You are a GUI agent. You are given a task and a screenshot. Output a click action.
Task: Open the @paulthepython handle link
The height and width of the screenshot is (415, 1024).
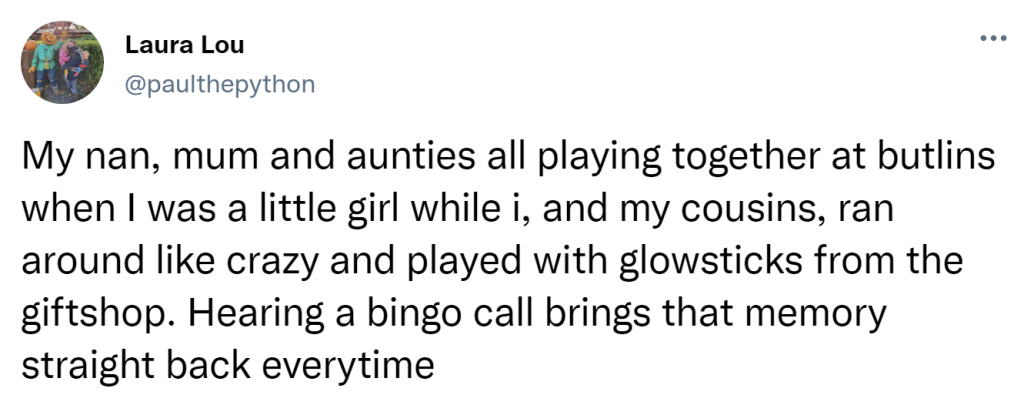click(219, 84)
